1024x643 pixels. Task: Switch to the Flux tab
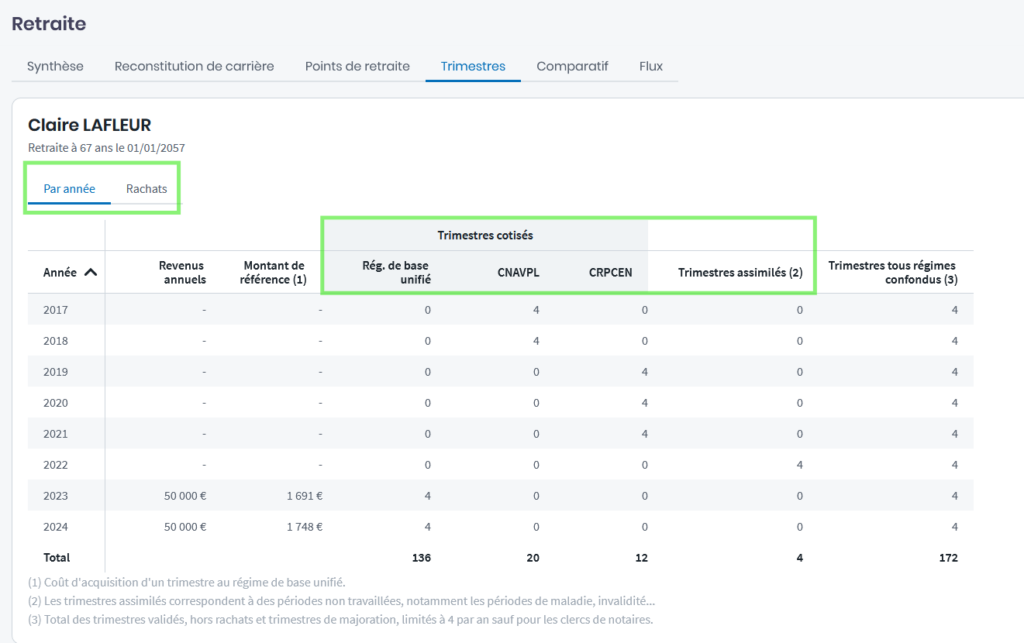[651, 66]
